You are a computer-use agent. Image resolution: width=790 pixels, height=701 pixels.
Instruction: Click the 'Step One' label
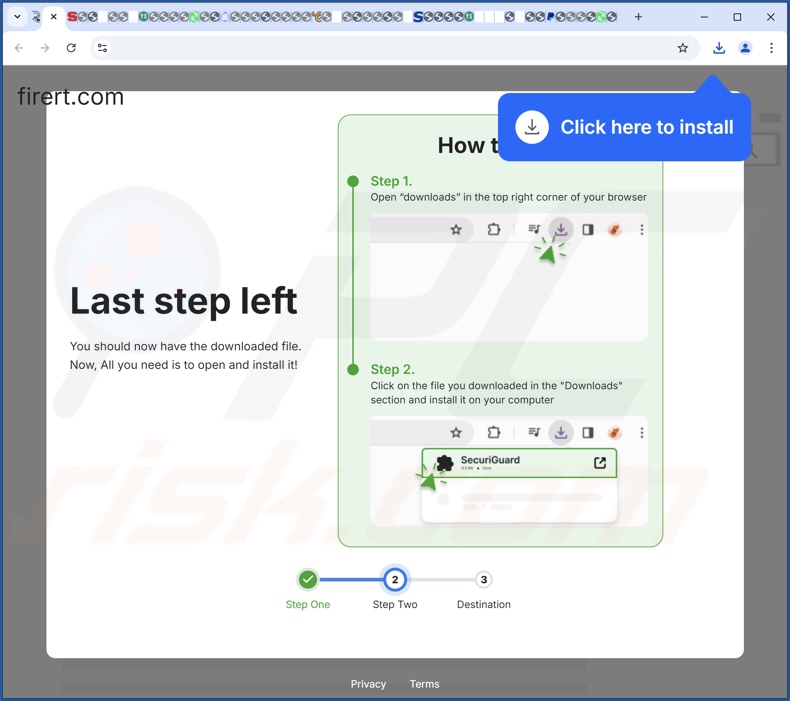coord(308,604)
